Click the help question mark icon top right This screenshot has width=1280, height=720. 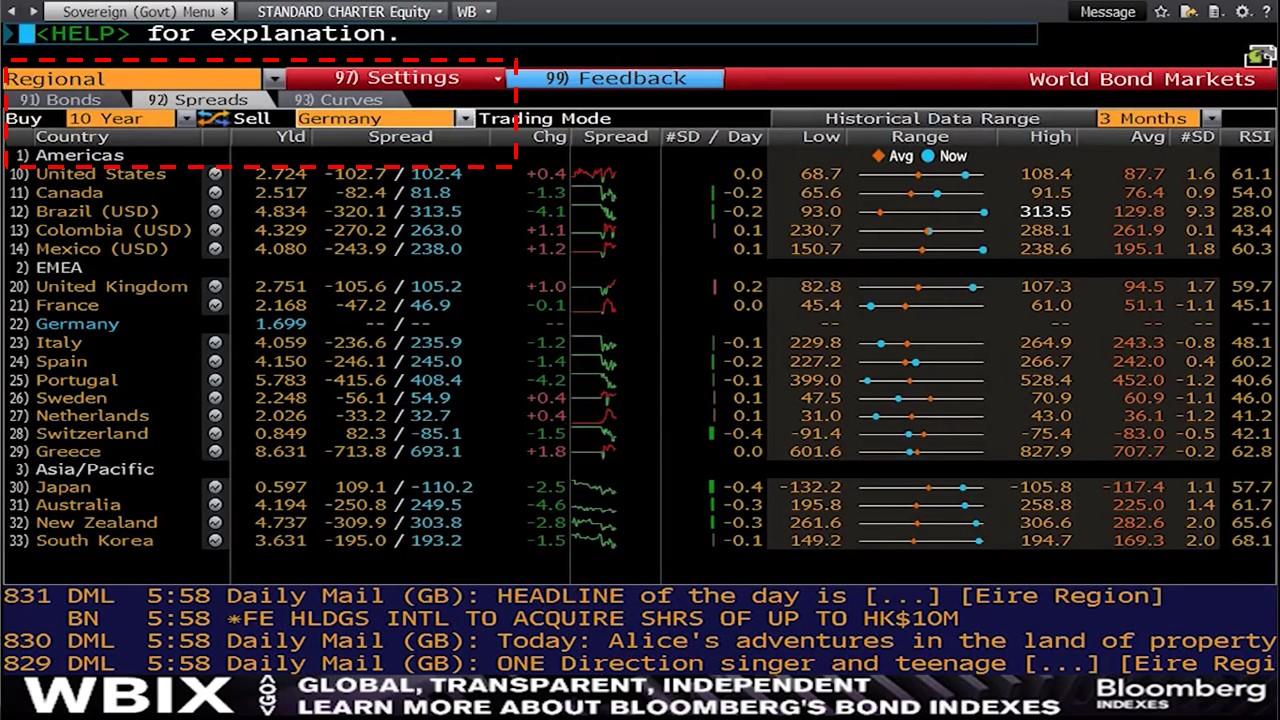[x=1266, y=12]
